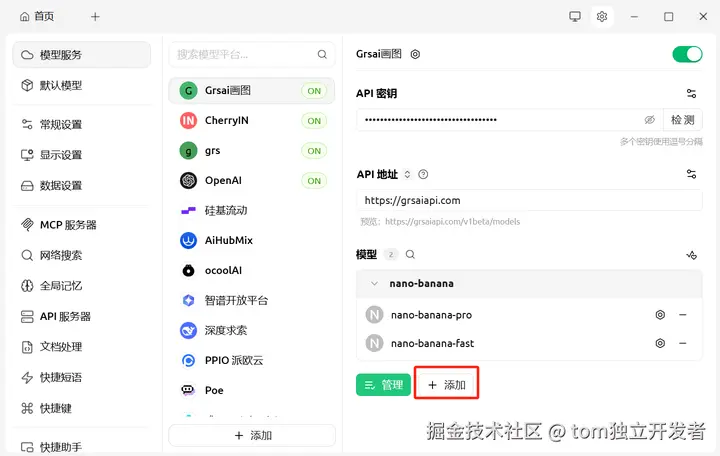Select grs provider
Image resolution: width=720 pixels, height=456 pixels.
[252, 151]
